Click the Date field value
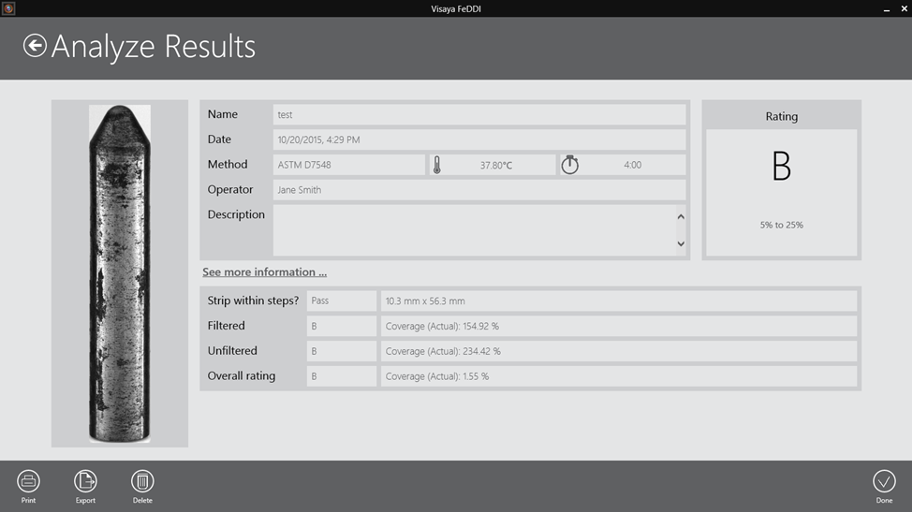 click(479, 140)
